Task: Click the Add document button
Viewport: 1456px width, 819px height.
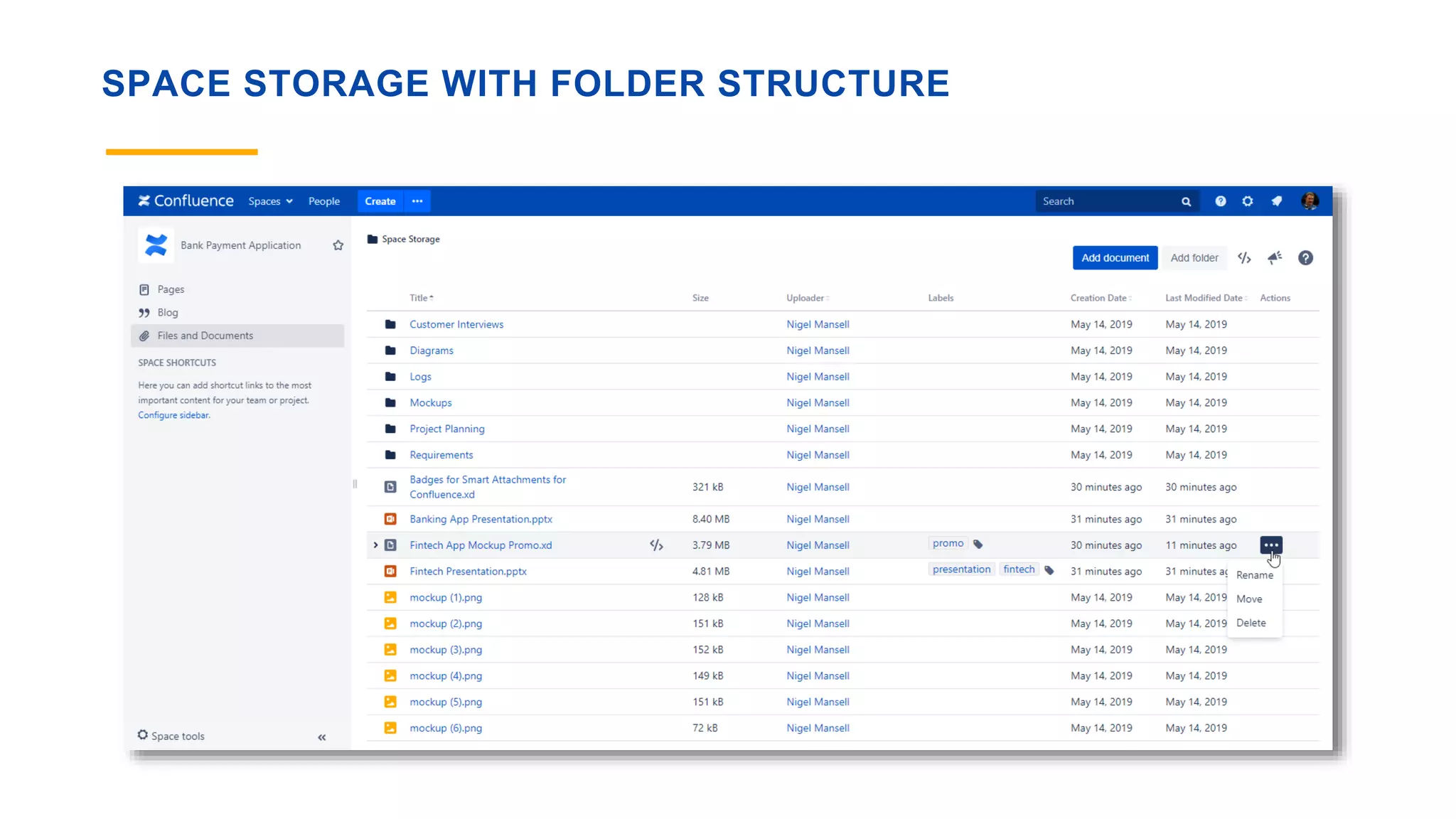Action: (x=1115, y=258)
